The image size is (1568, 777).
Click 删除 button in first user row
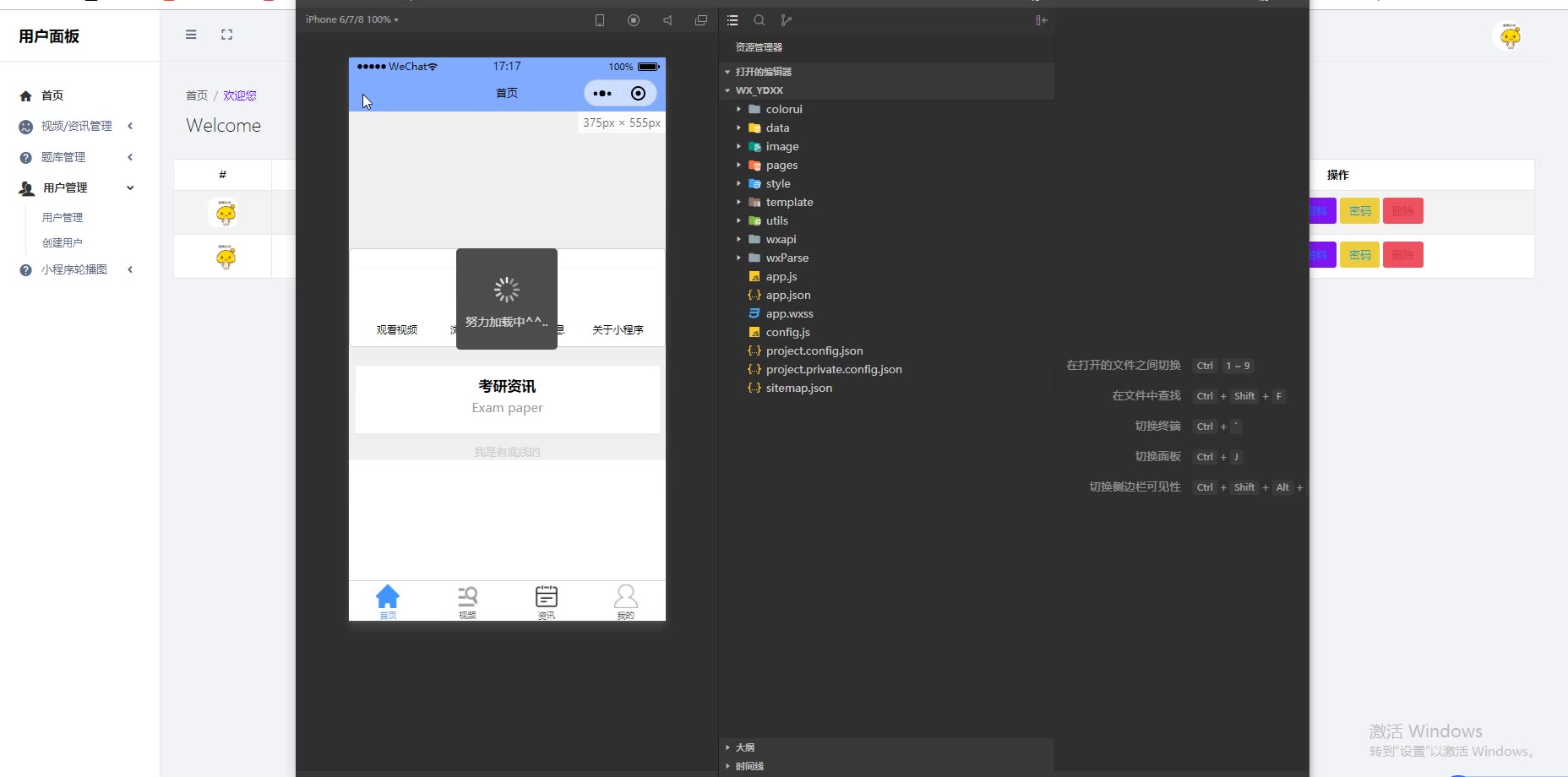(1403, 211)
